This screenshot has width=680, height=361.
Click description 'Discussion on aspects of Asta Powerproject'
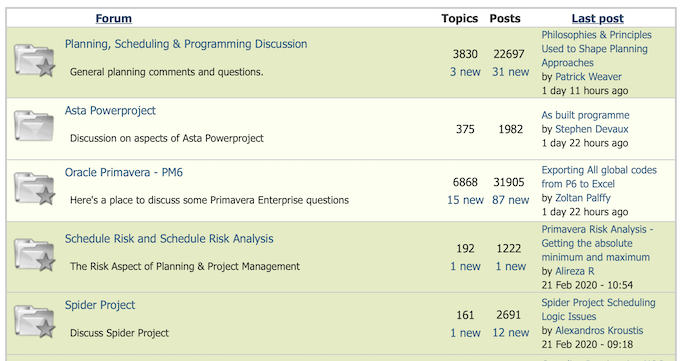(x=167, y=138)
